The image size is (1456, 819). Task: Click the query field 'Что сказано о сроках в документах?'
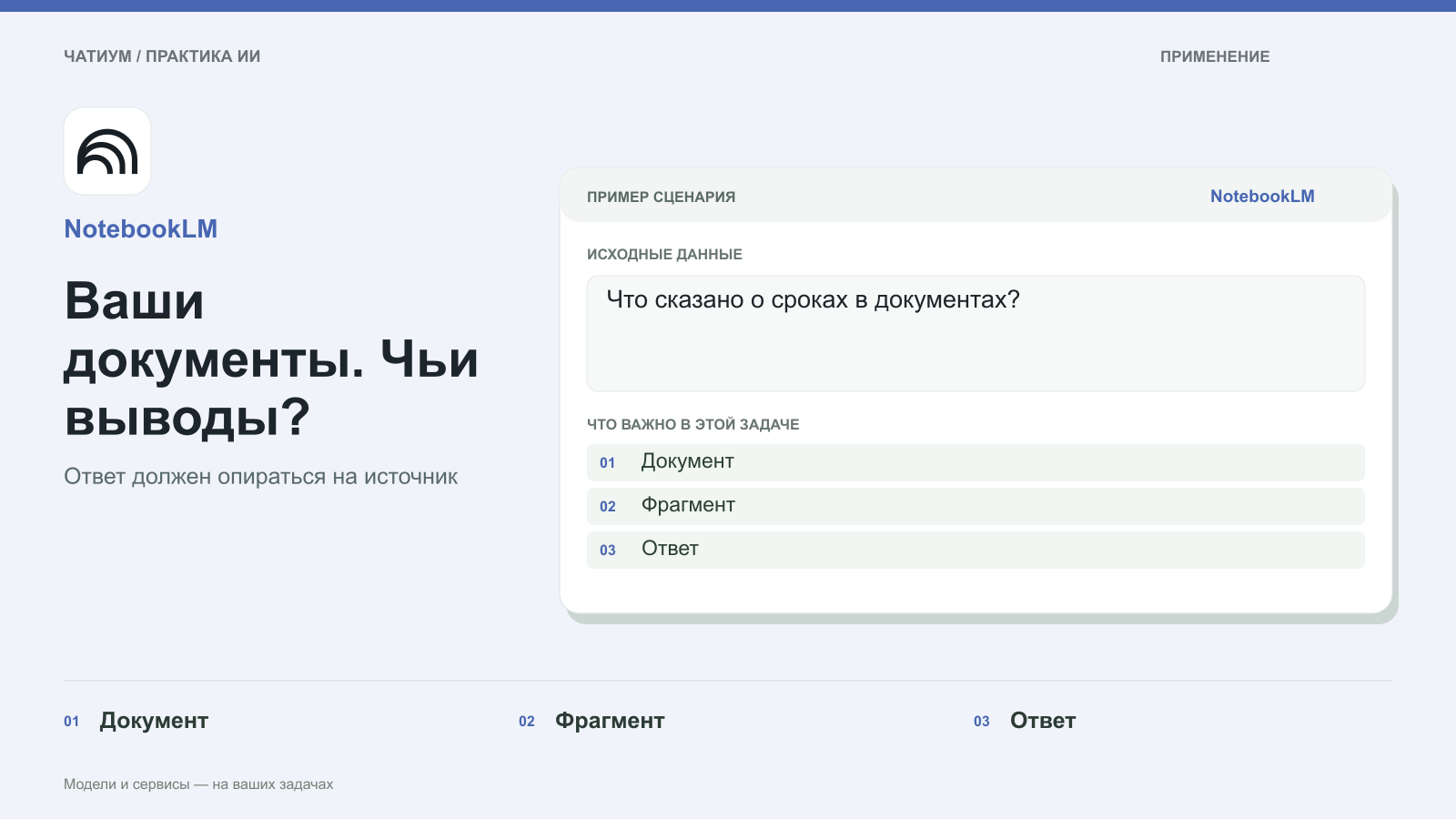pyautogui.click(x=976, y=334)
